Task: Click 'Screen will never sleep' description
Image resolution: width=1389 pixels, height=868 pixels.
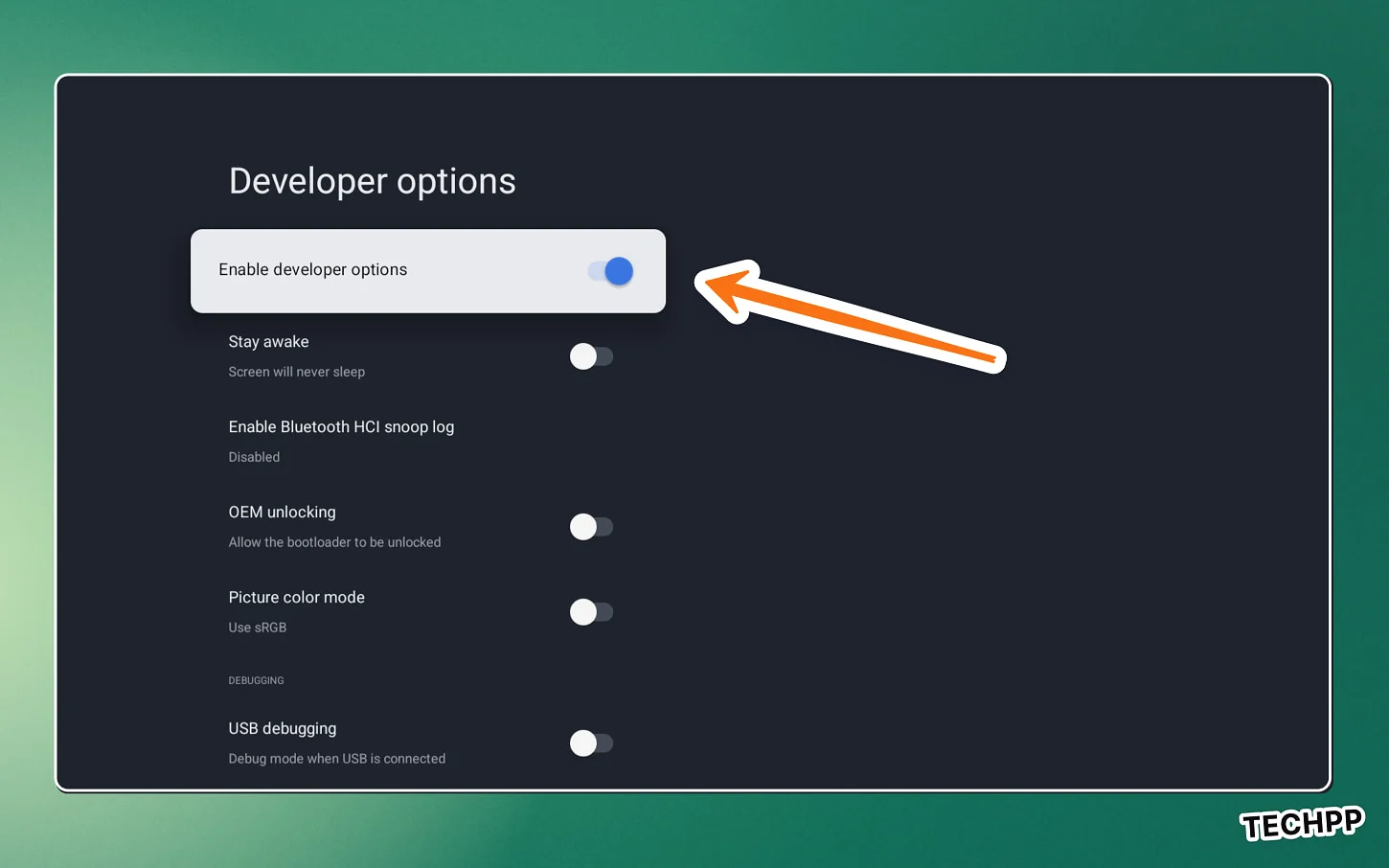Action: (296, 372)
